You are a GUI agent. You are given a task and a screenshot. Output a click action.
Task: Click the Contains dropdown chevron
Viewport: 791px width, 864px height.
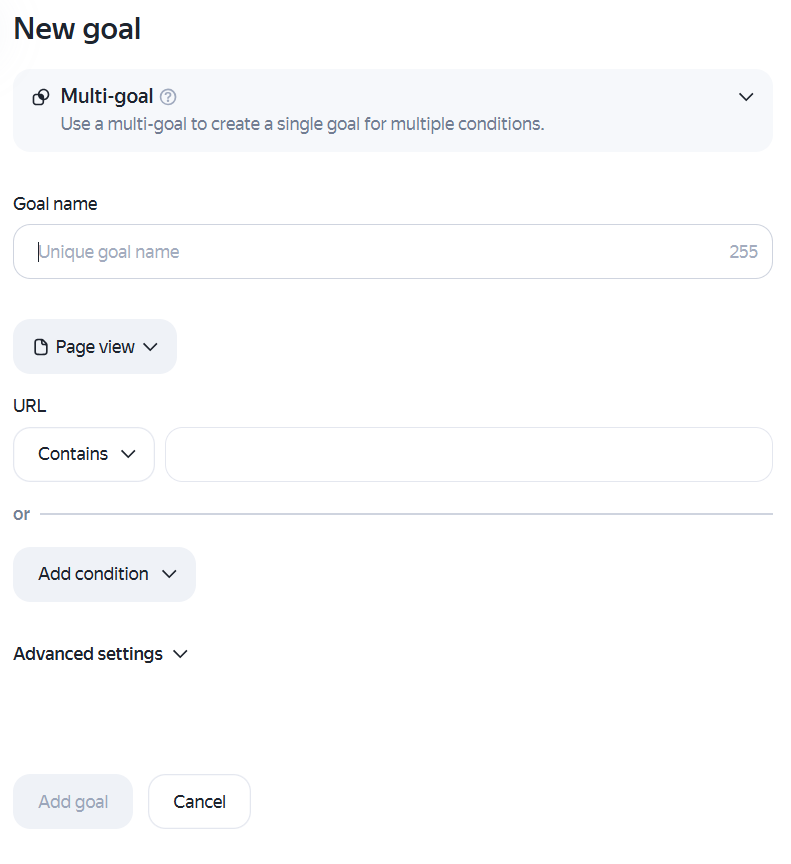pyautogui.click(x=128, y=454)
